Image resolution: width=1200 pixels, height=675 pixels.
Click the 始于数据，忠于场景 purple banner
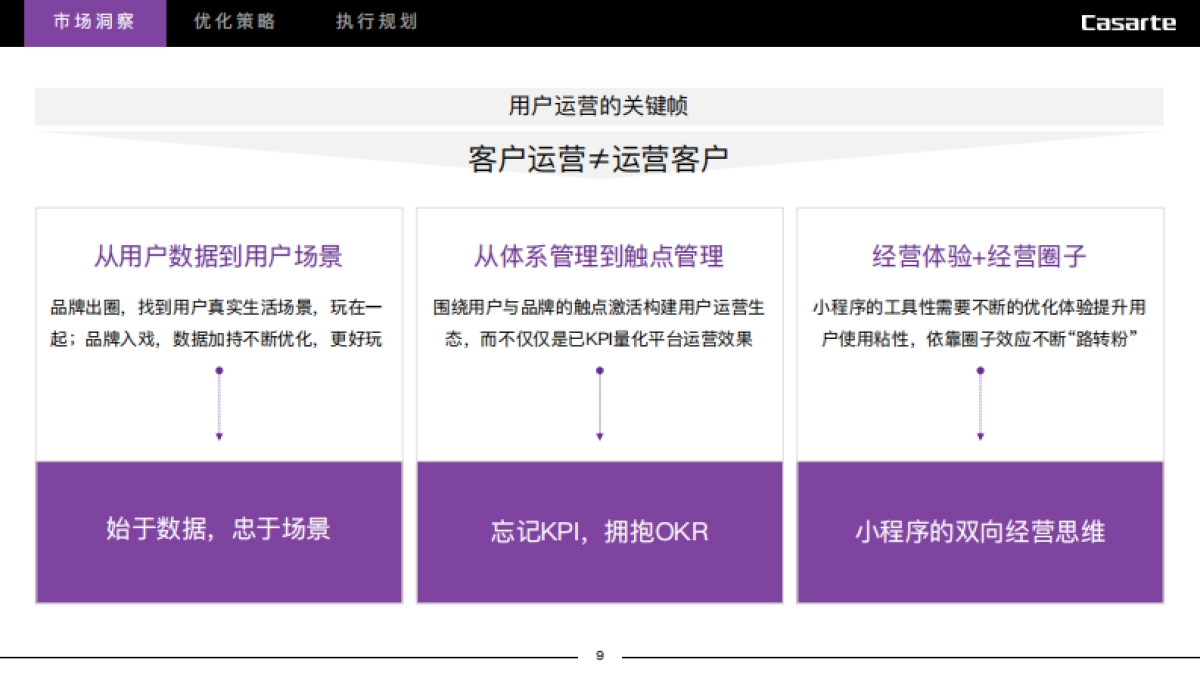(x=216, y=531)
